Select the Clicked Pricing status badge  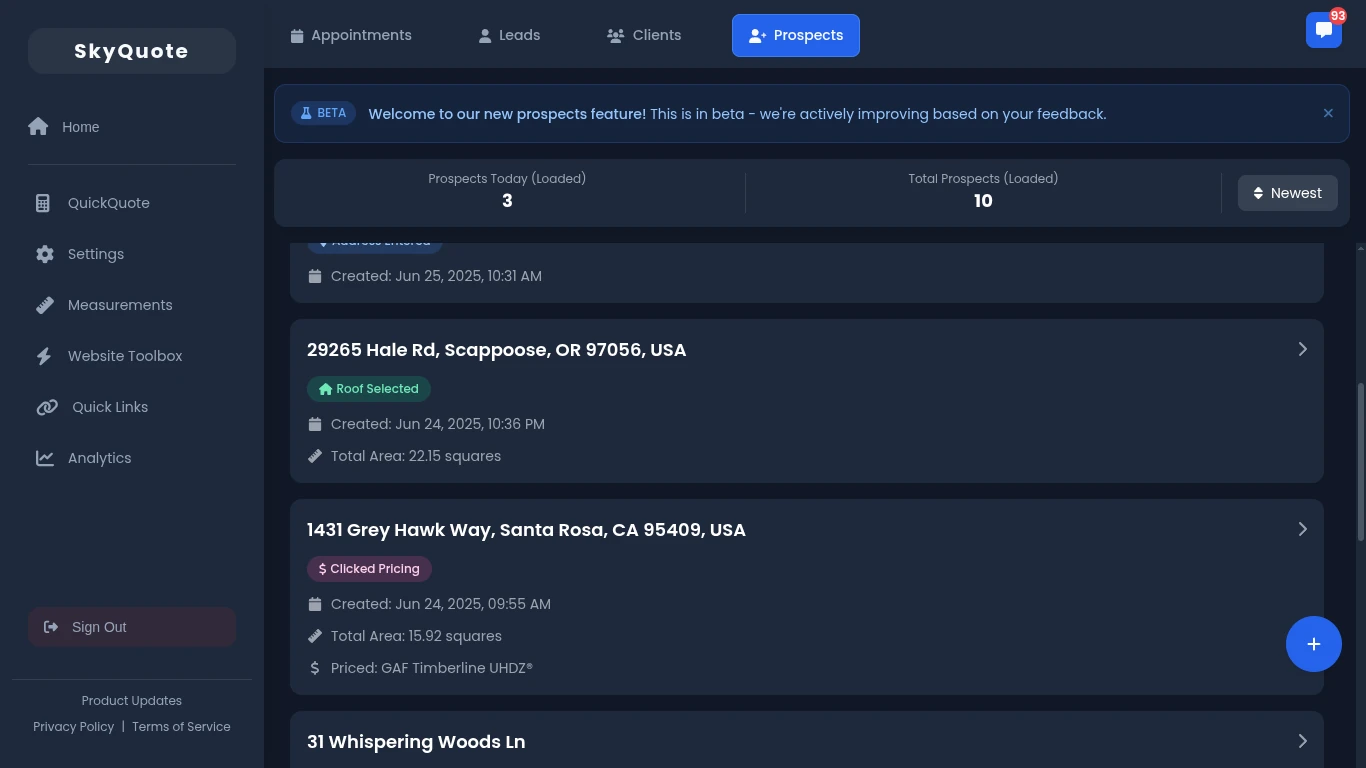tap(369, 569)
